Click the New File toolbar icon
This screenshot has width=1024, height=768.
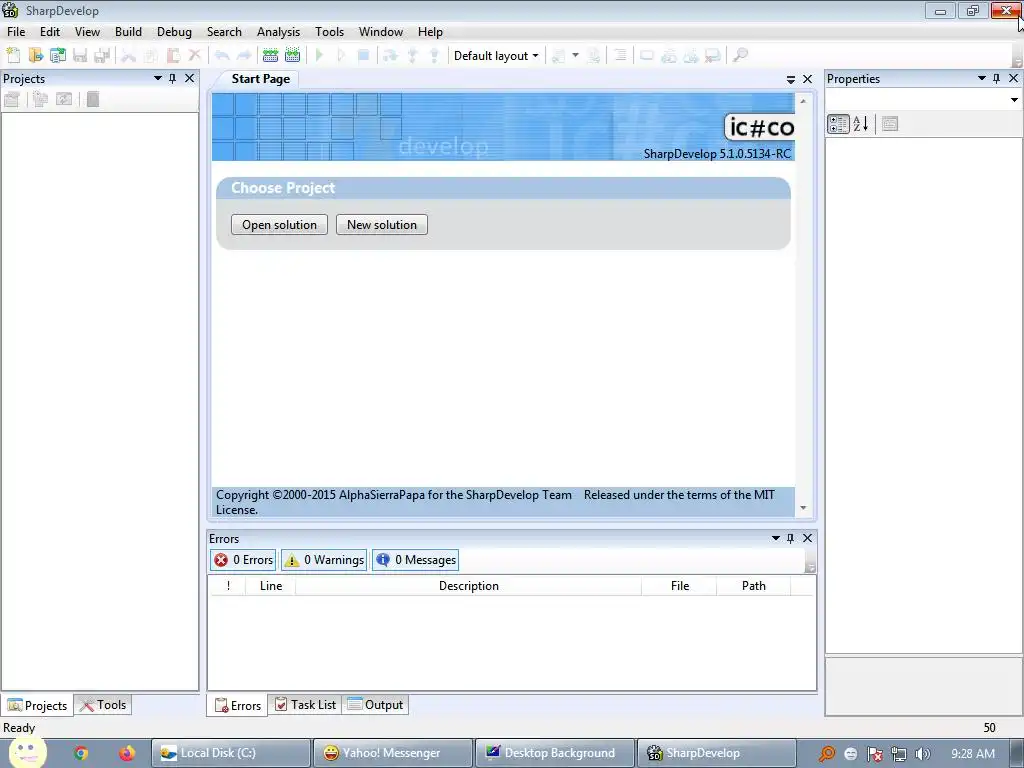click(13, 56)
